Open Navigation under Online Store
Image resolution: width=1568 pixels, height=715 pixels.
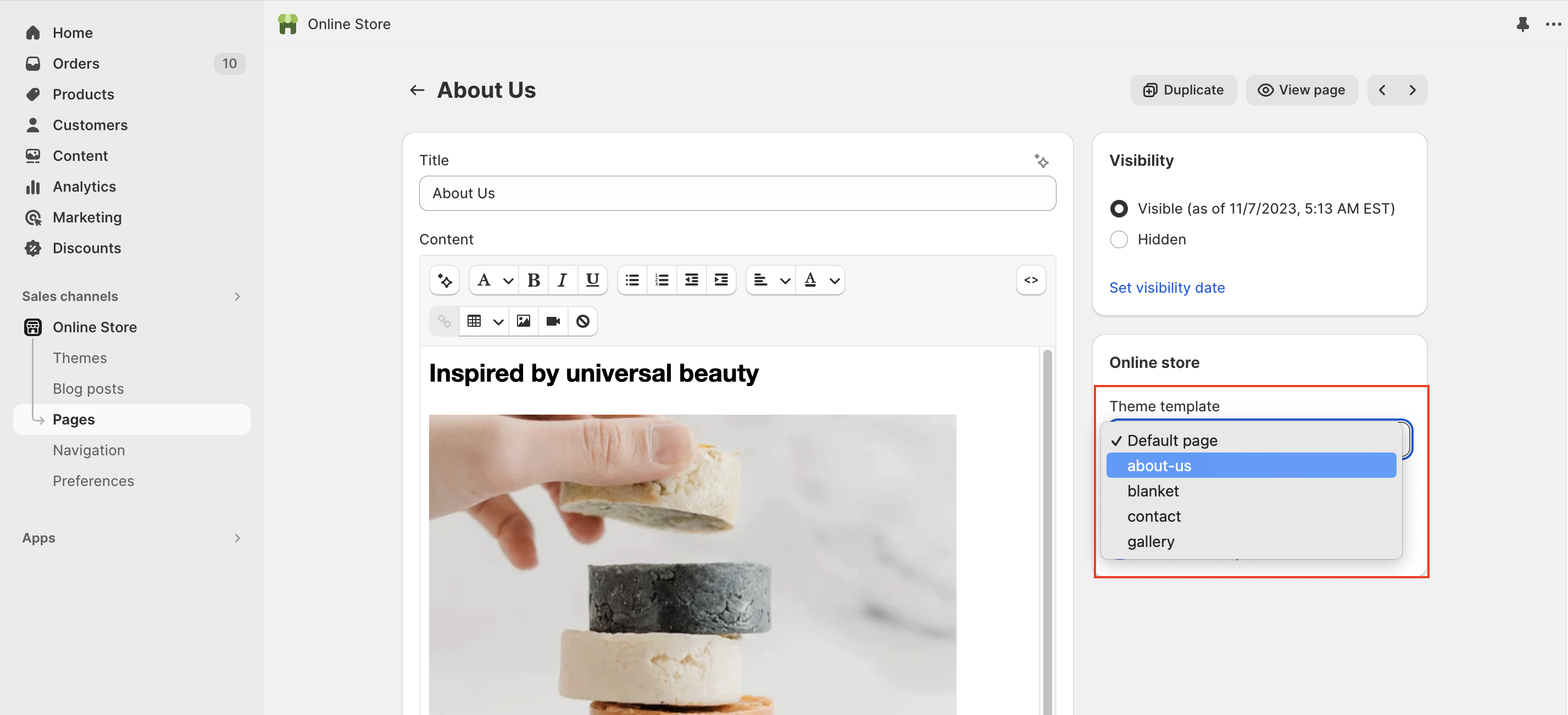(89, 450)
